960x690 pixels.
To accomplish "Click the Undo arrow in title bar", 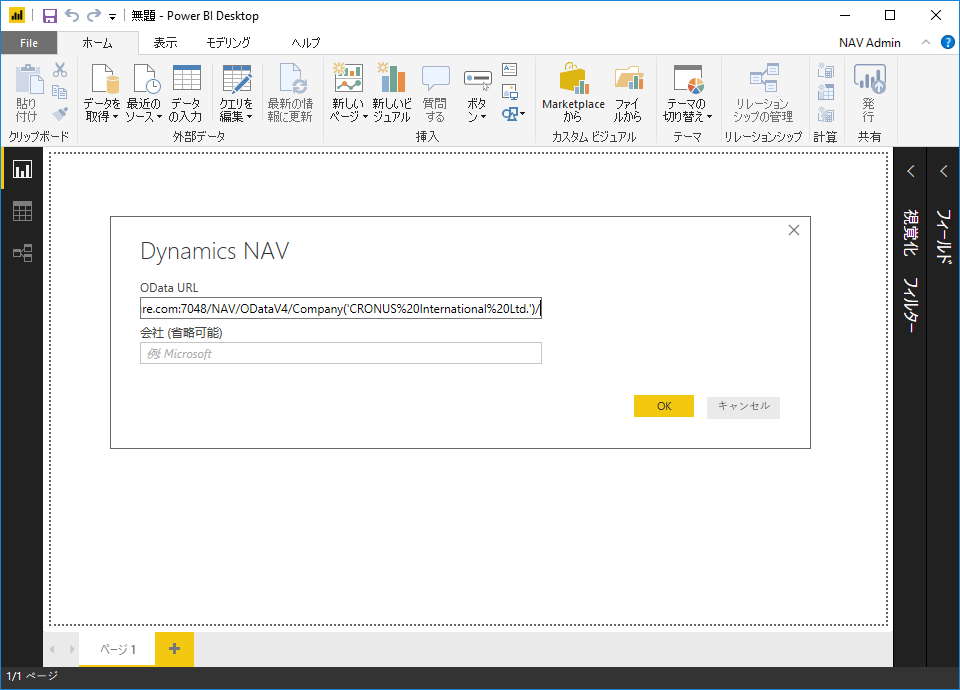I will (x=72, y=15).
